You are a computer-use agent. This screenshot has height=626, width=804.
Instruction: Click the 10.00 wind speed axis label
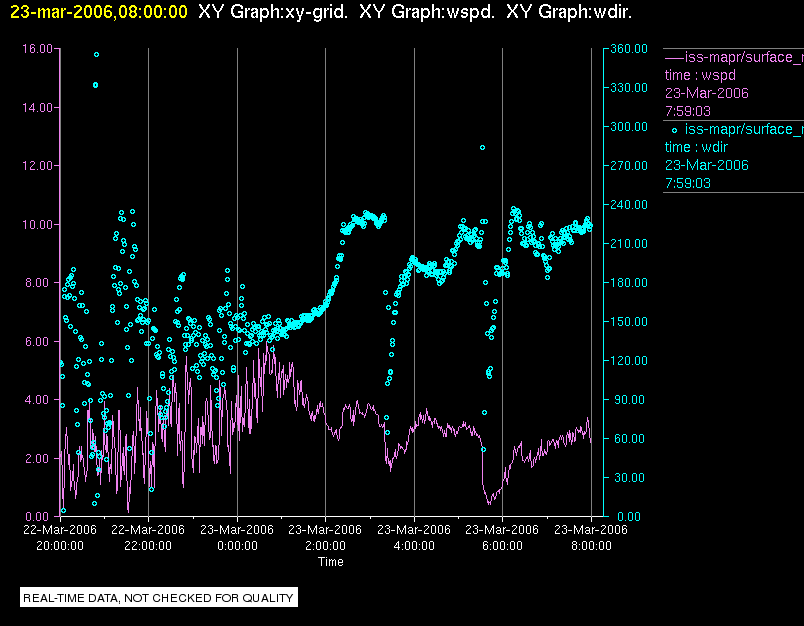click(37, 225)
